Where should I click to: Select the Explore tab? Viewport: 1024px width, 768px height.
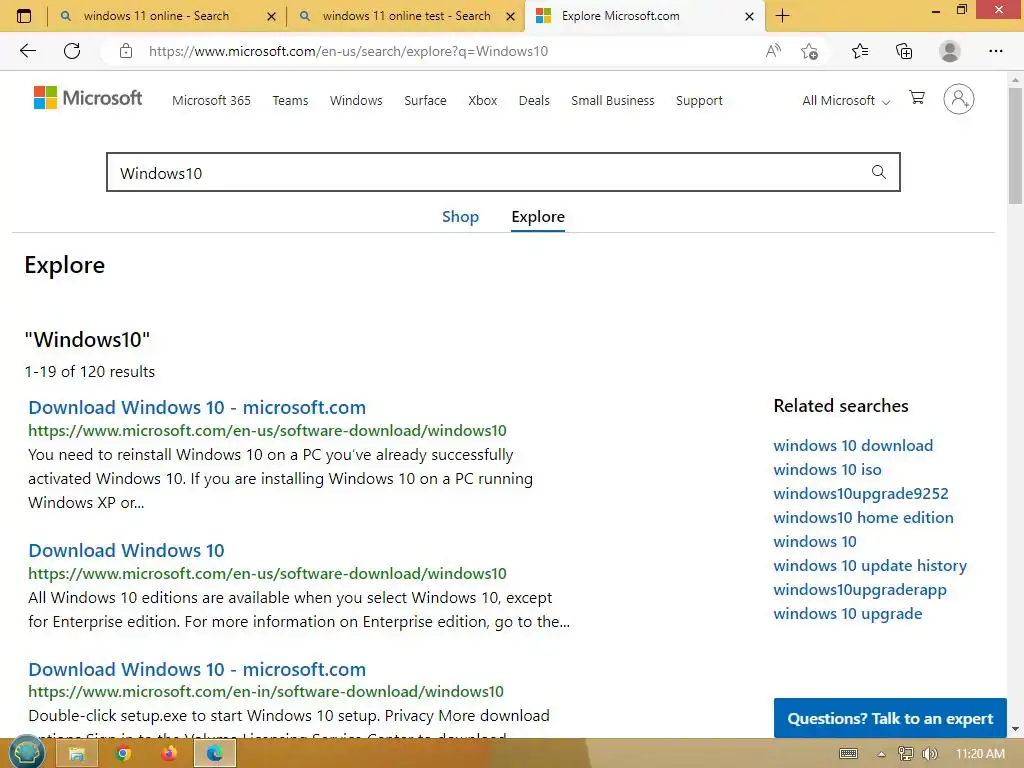click(538, 217)
